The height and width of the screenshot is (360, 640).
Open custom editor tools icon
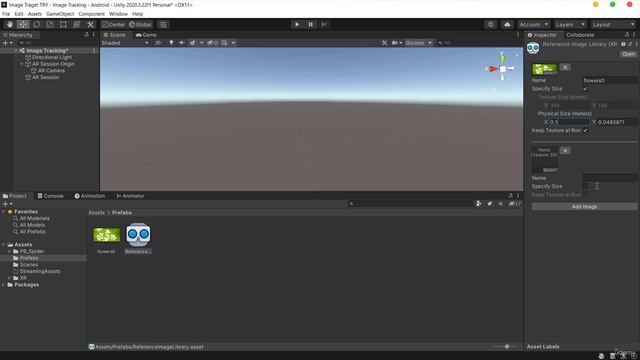[91, 24]
